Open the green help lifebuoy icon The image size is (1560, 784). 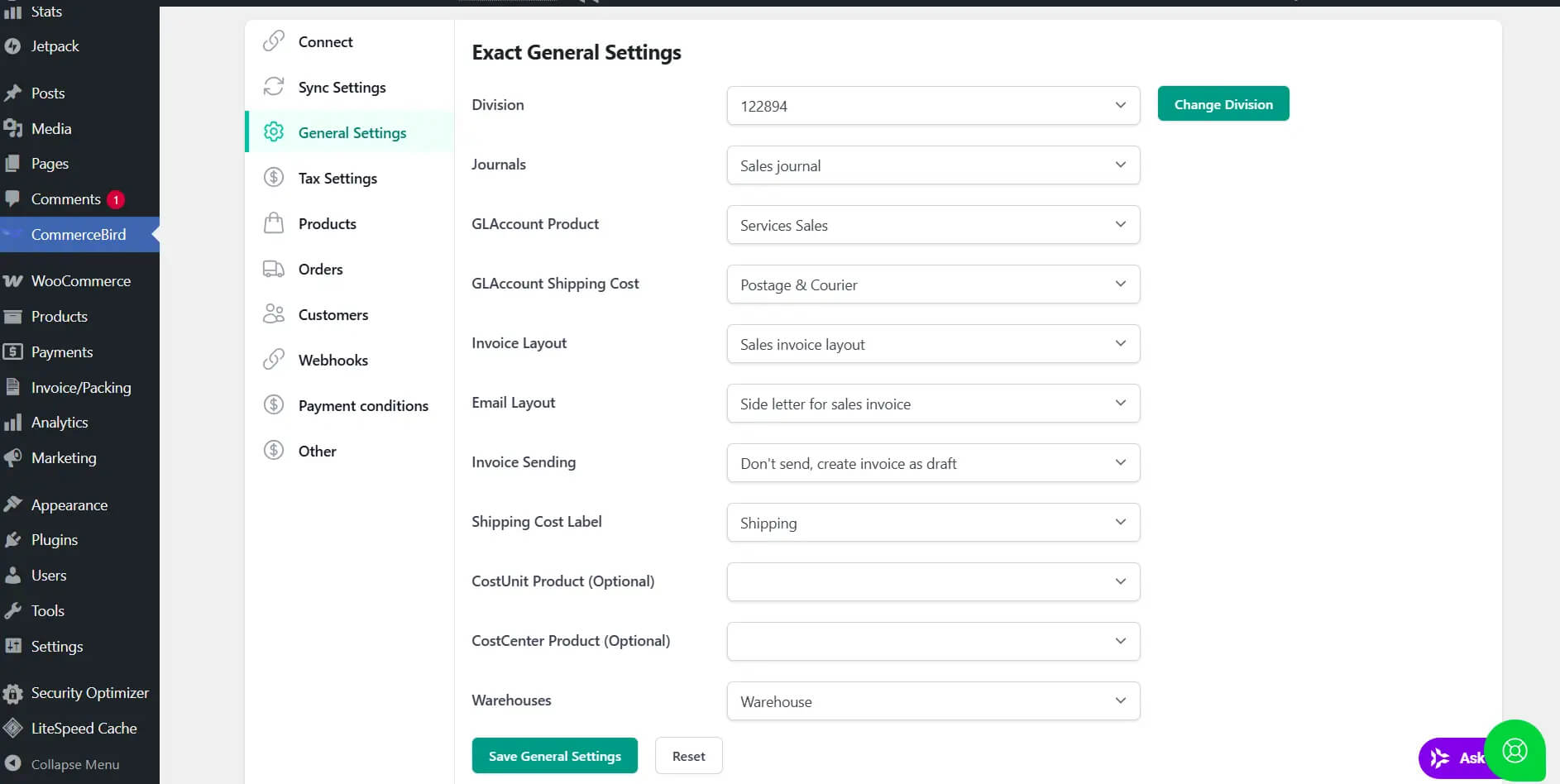(x=1515, y=750)
